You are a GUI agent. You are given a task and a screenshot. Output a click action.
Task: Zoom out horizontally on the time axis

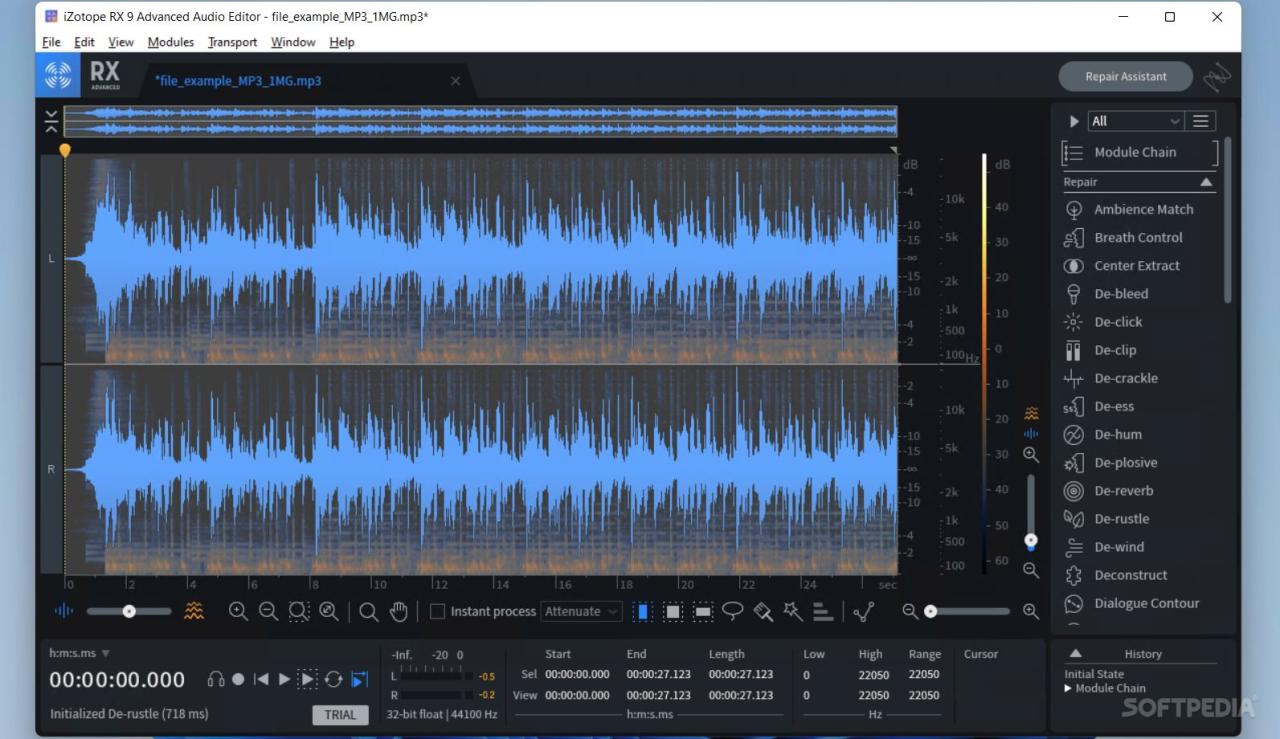click(x=268, y=611)
